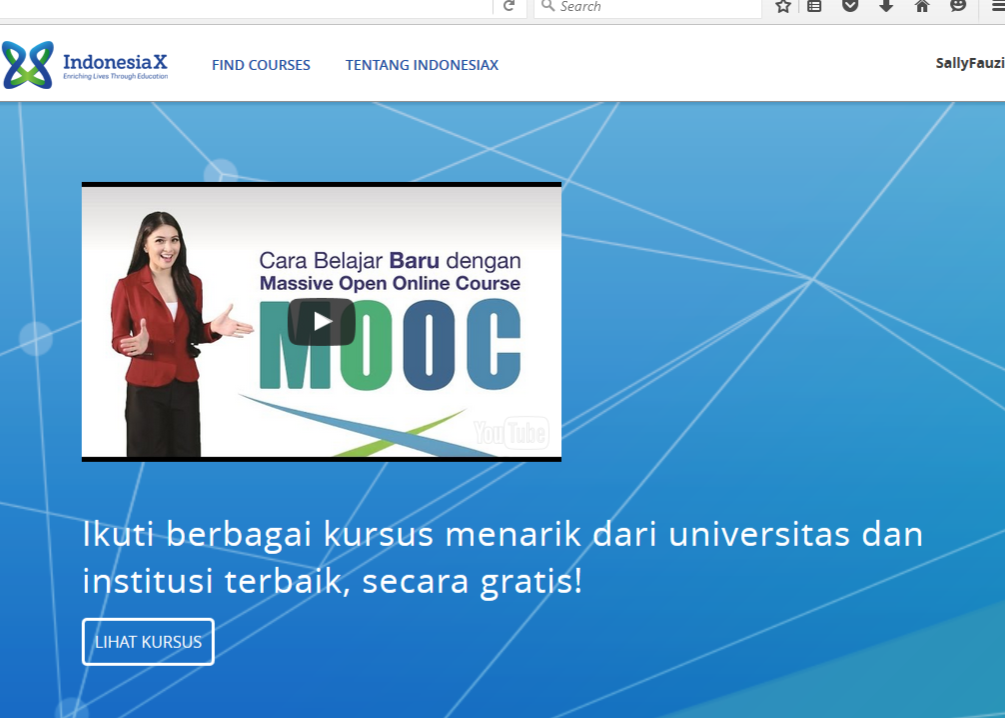Open FIND COURSES menu item

tap(261, 65)
